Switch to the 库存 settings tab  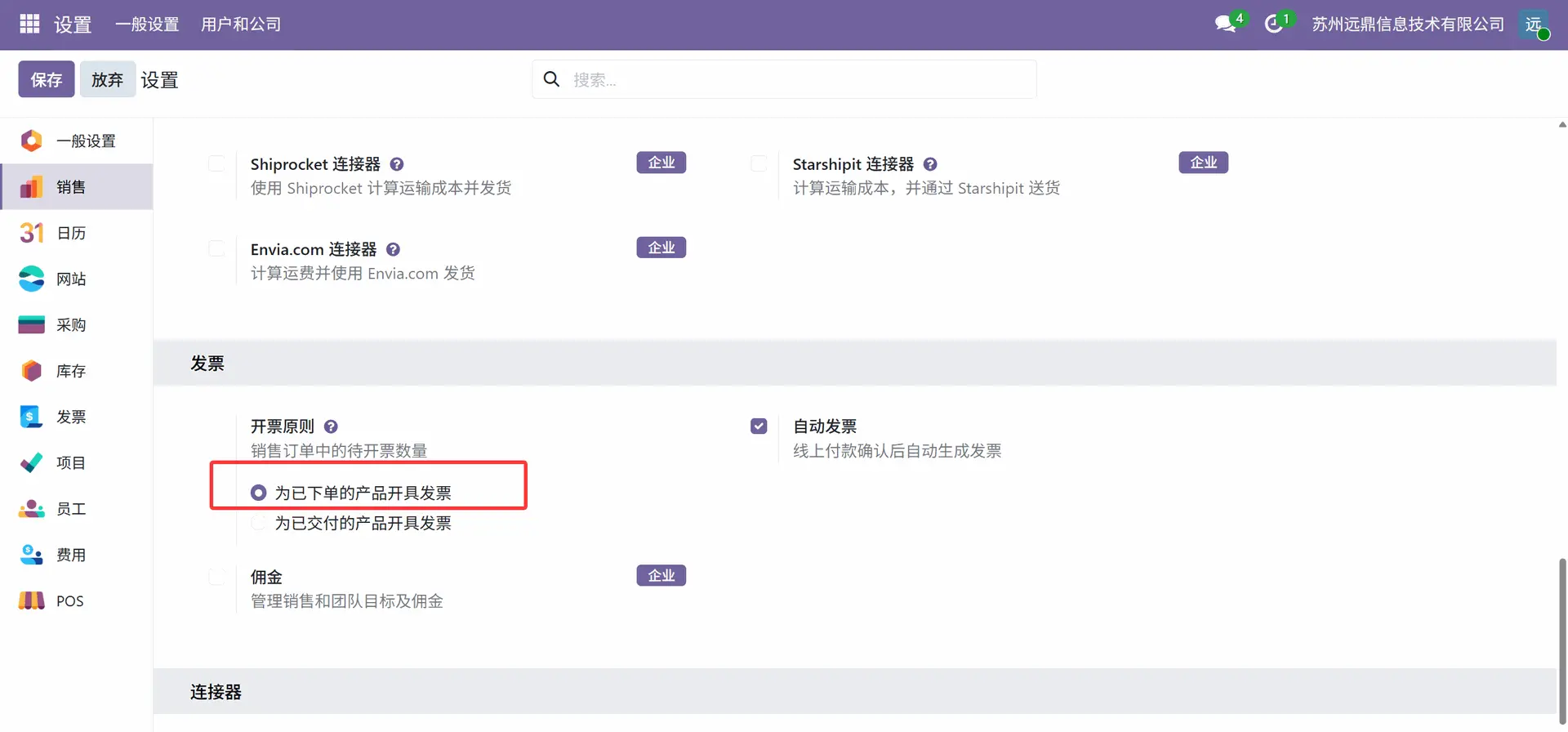[71, 371]
